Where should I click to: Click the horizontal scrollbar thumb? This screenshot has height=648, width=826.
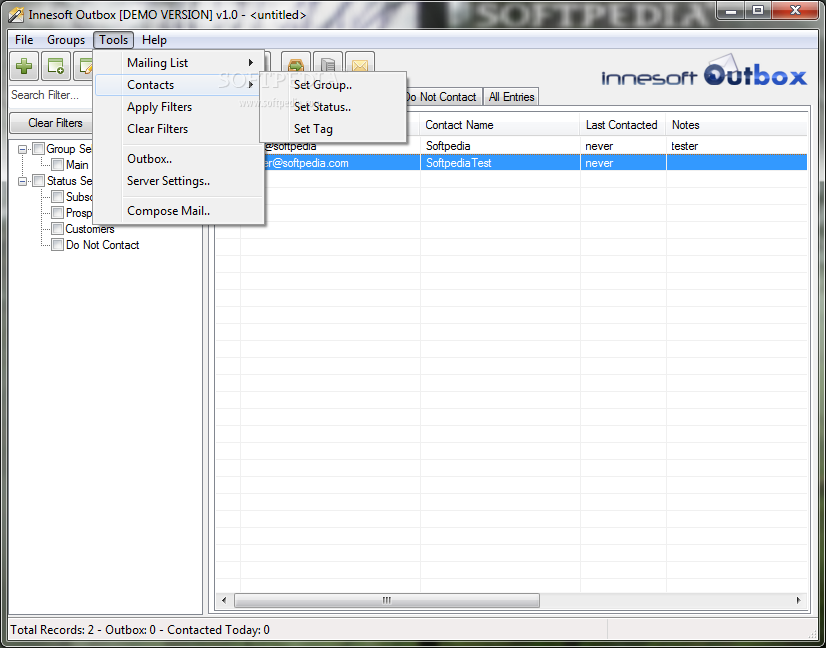coord(387,600)
